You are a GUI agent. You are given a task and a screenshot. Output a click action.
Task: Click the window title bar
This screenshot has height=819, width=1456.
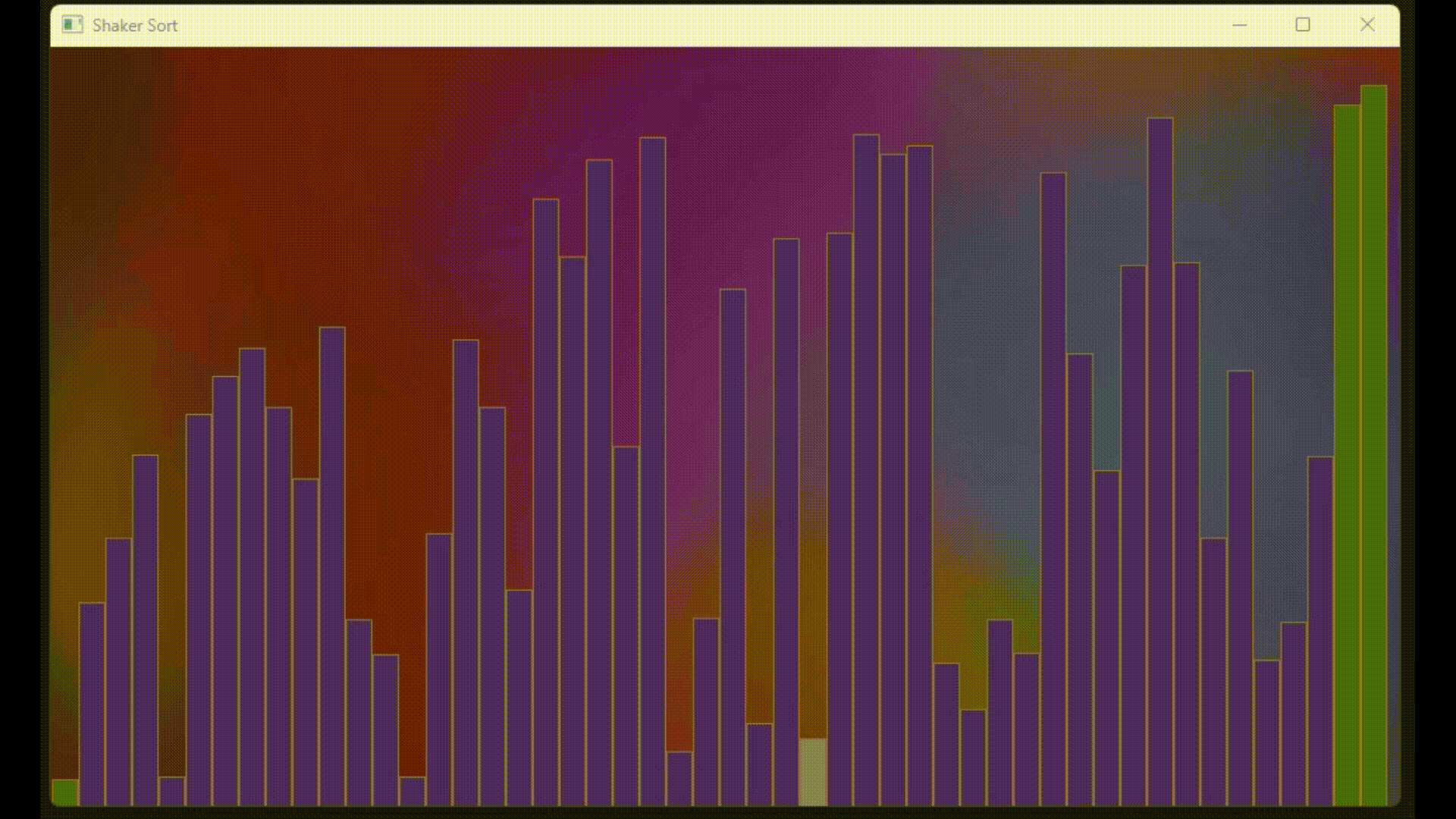607,25
